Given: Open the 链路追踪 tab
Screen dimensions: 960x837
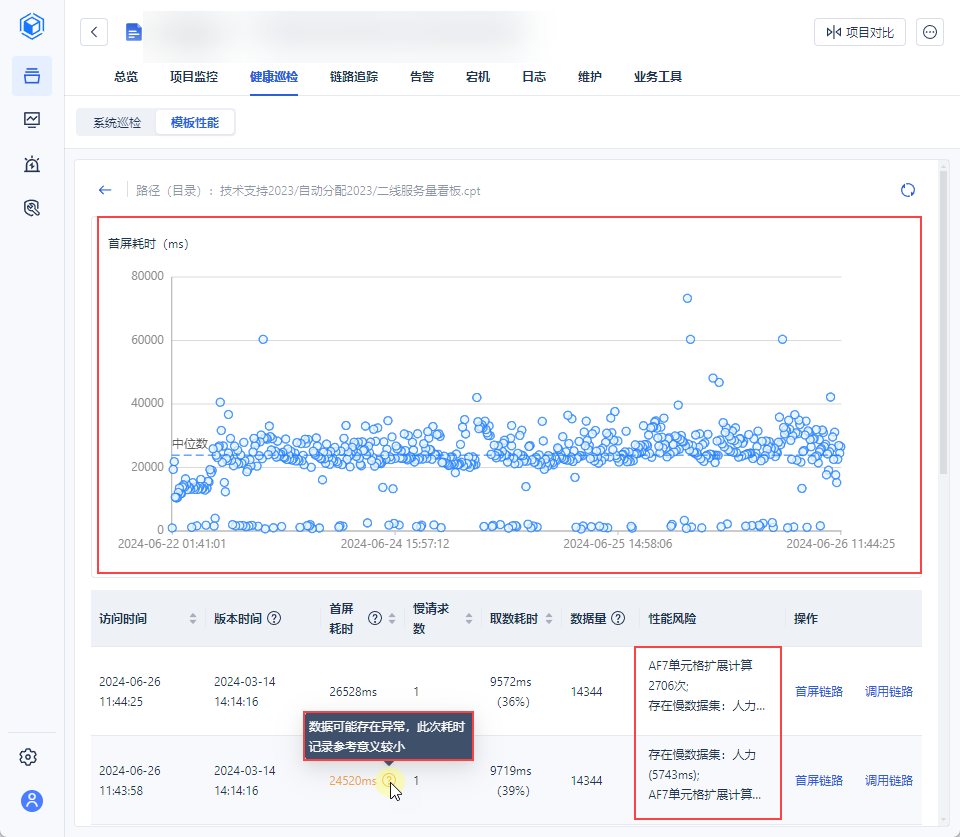Looking at the screenshot, I should click(x=354, y=77).
